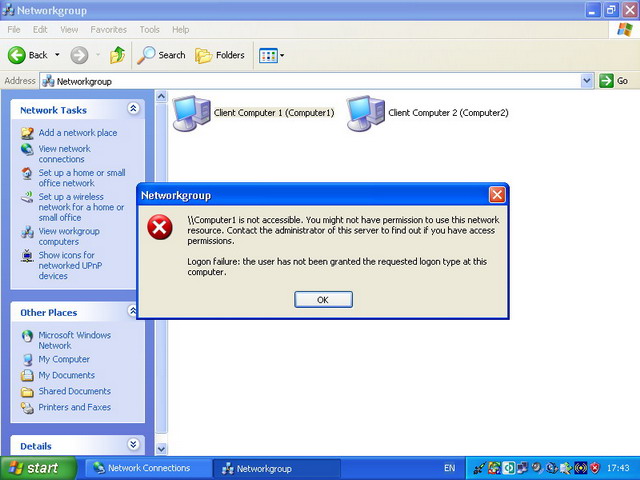Close the Networkgroup error dialog
Viewport: 640px width, 480px height.
(497, 195)
